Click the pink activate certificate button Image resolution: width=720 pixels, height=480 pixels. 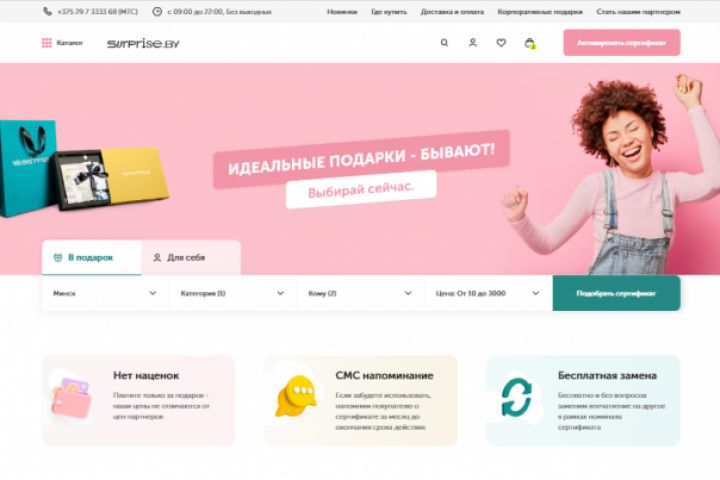point(622,43)
